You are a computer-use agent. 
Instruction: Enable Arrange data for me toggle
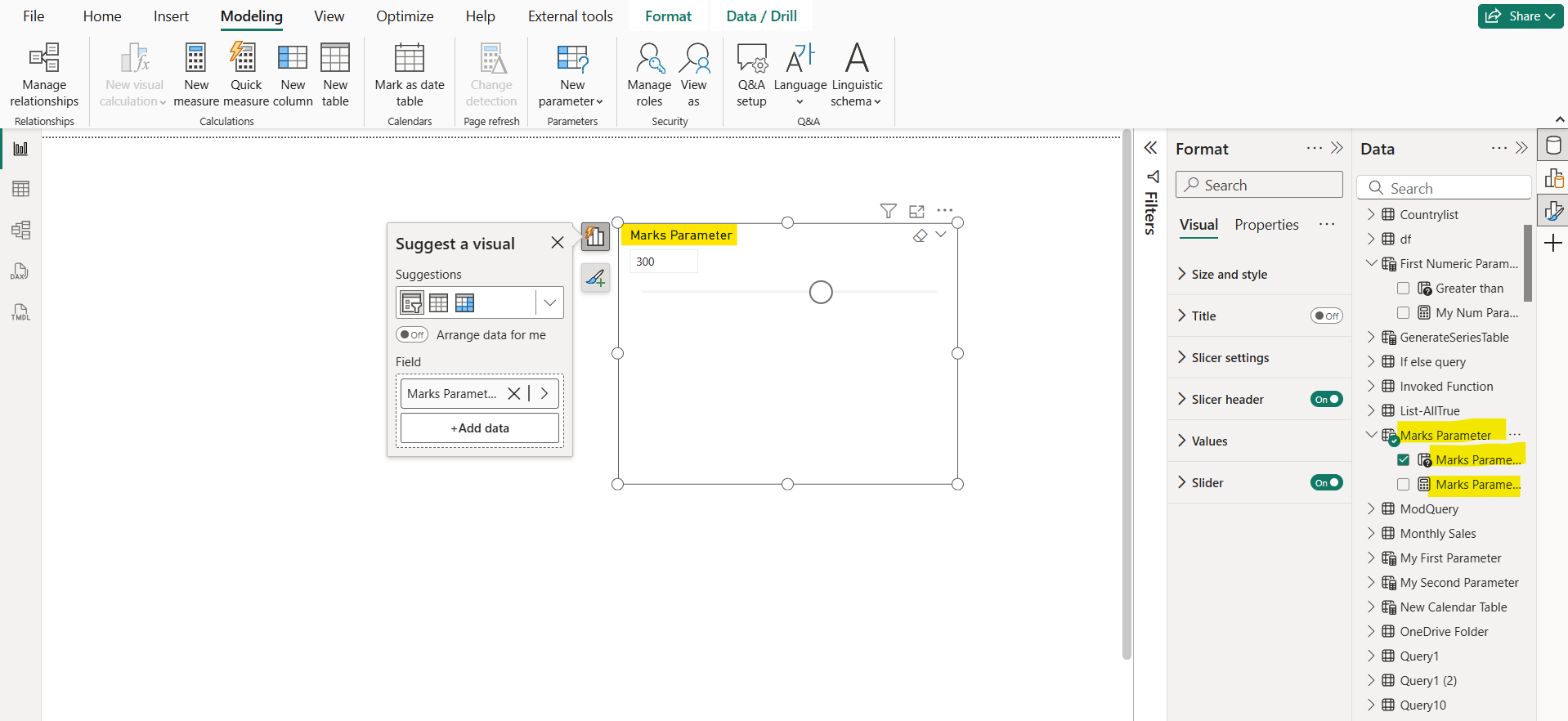[x=412, y=335]
